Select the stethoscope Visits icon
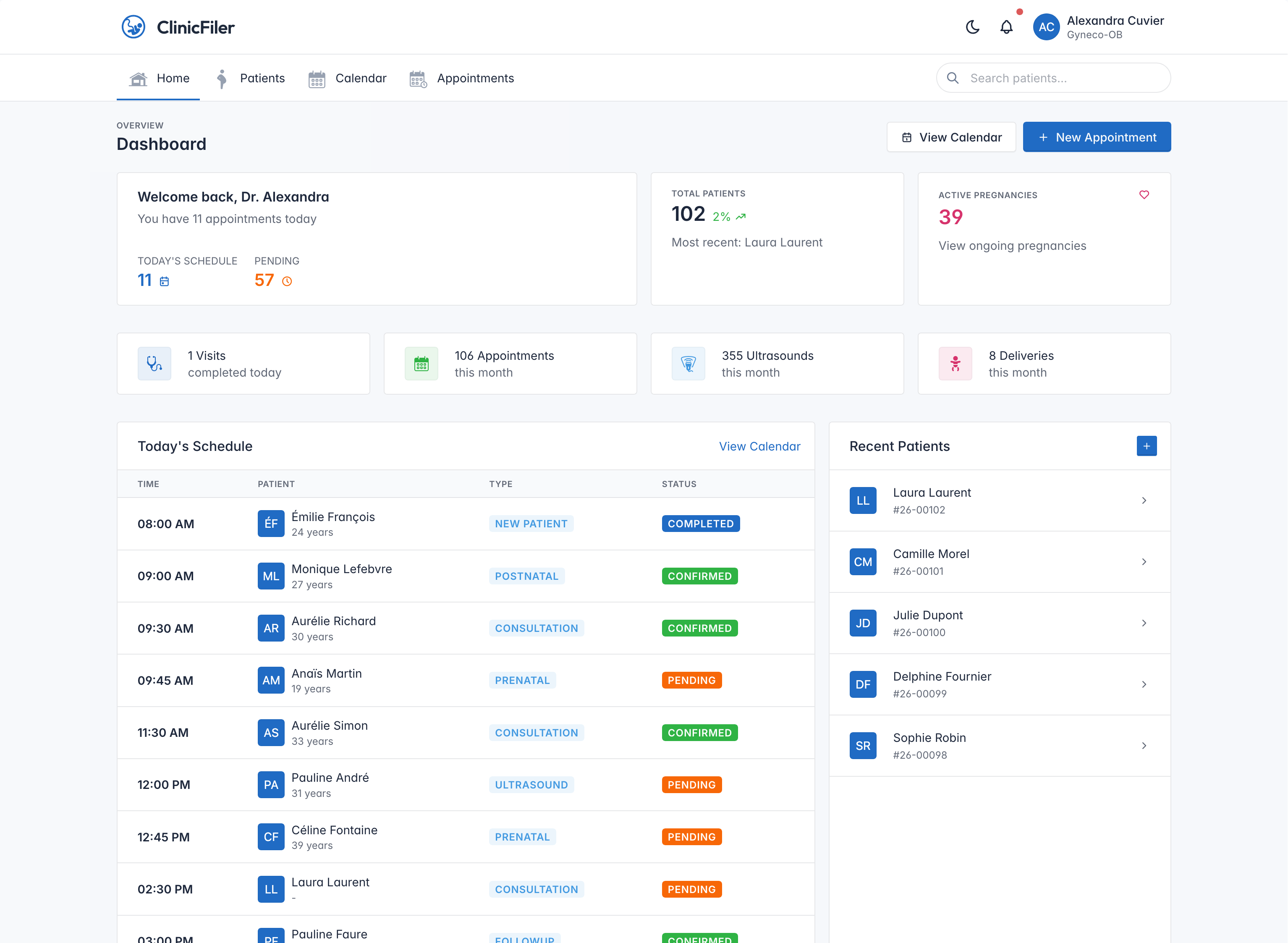1288x943 pixels. (x=154, y=363)
